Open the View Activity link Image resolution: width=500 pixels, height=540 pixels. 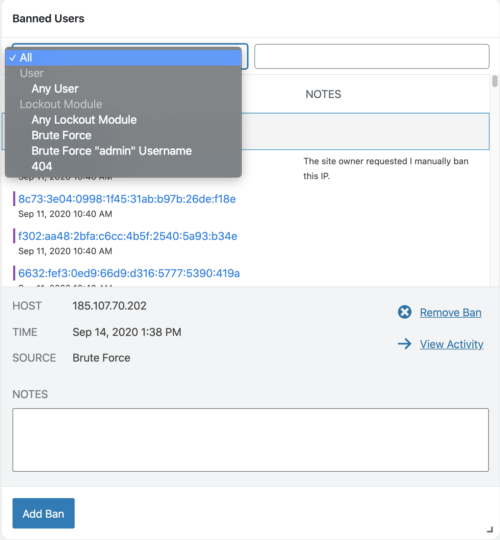[x=451, y=344]
